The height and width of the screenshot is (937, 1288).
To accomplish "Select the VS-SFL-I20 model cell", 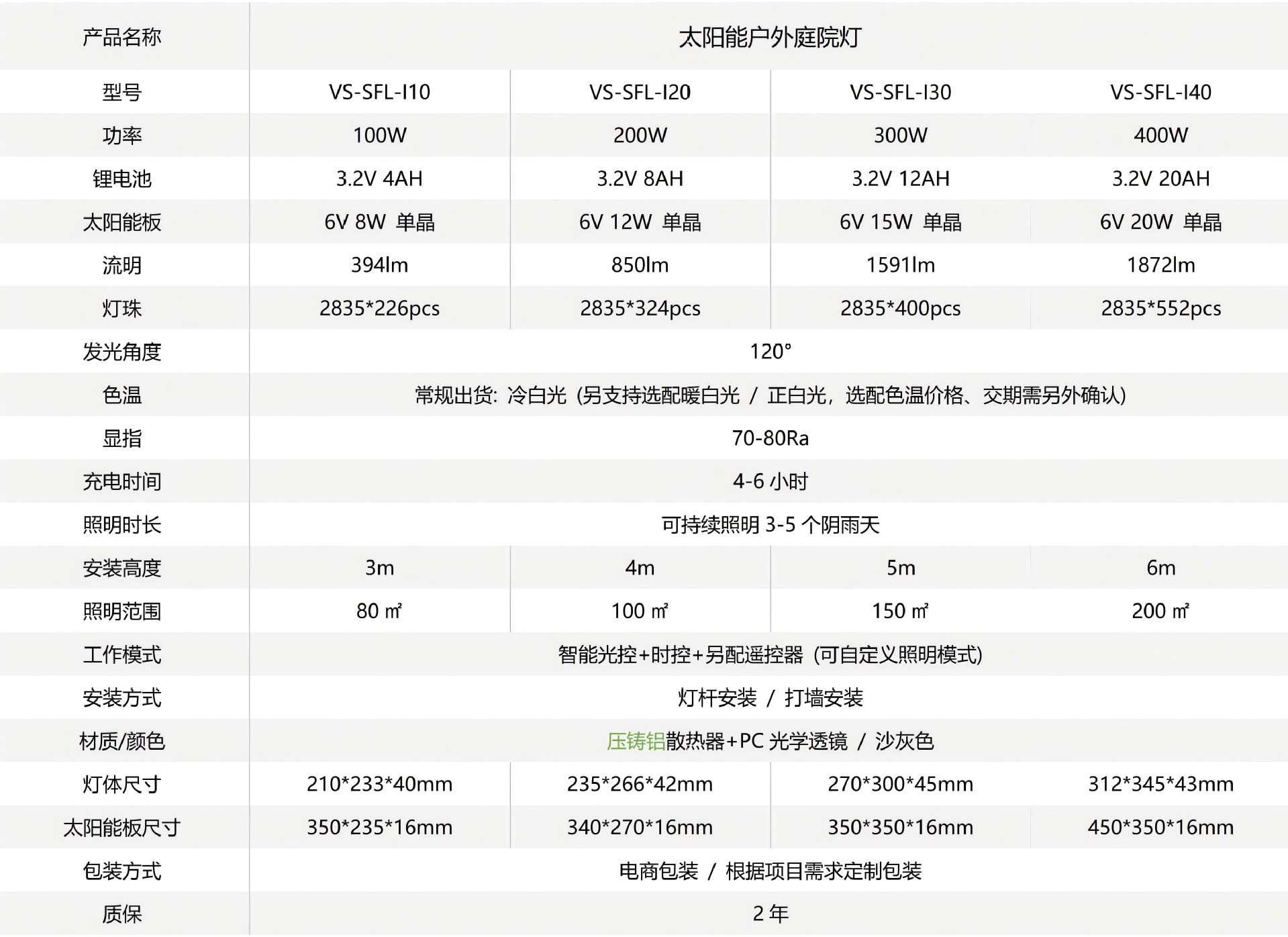I will click(x=639, y=92).
